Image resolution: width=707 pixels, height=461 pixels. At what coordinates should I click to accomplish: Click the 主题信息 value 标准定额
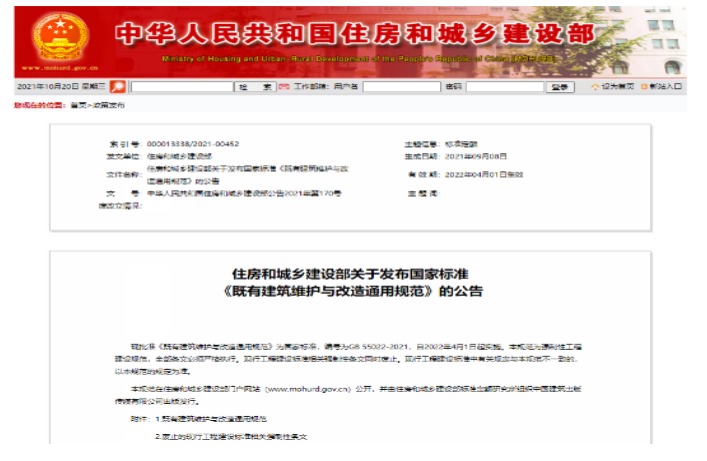(461, 144)
